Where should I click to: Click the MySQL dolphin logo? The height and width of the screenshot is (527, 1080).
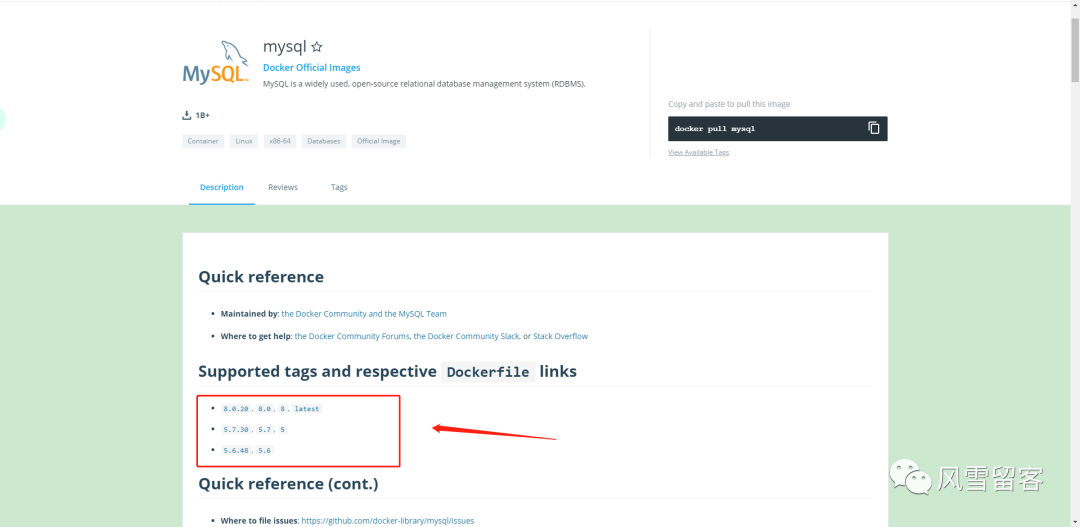(x=216, y=62)
